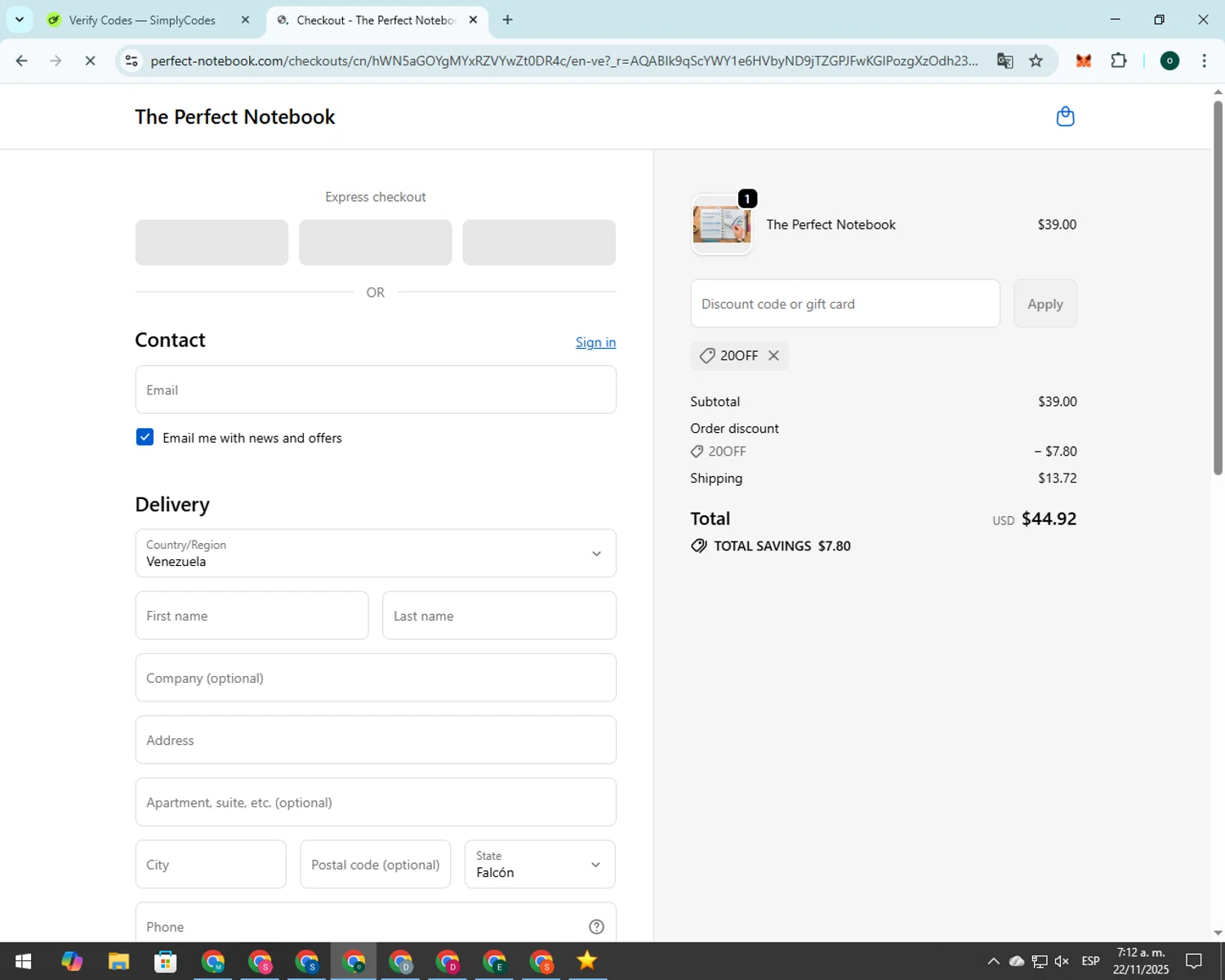Screen dimensions: 1225x980
Task: Open the notification center icon
Action: 1194,961
